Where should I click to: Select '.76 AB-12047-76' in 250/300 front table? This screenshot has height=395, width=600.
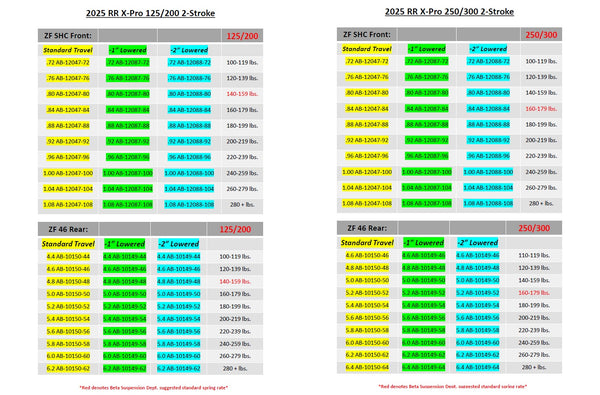tap(367, 77)
